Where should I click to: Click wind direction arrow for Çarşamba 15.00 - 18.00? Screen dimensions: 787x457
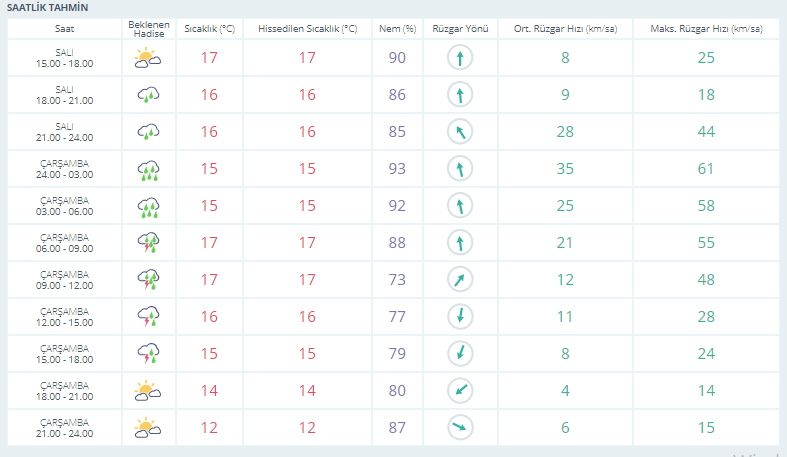tap(460, 354)
